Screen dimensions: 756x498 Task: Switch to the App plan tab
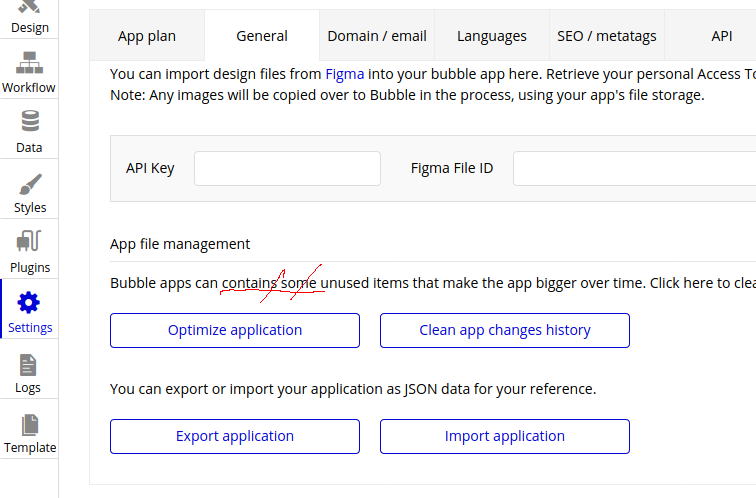[147, 36]
